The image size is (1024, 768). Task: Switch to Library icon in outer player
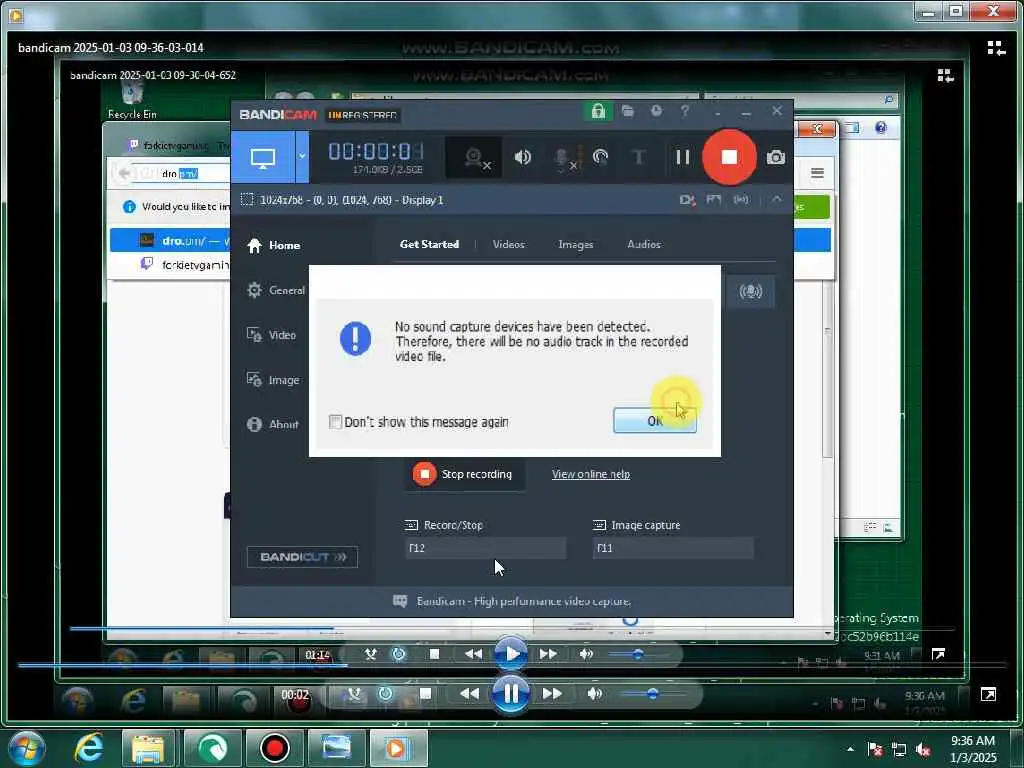pos(996,47)
